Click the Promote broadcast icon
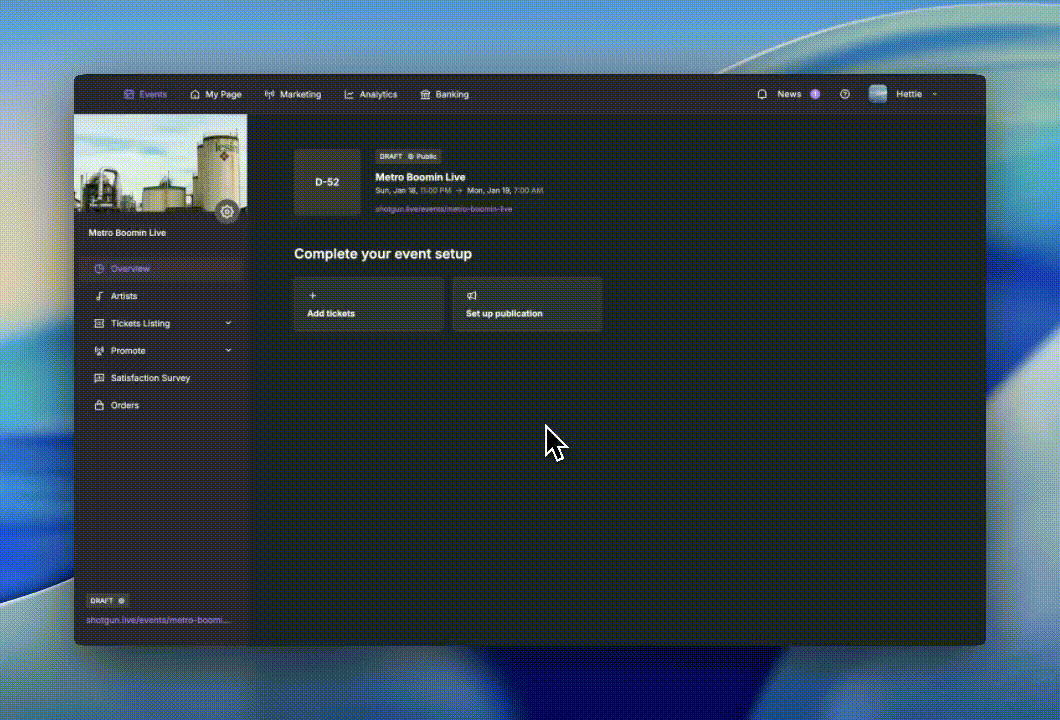The width and height of the screenshot is (1060, 720). click(x=99, y=351)
